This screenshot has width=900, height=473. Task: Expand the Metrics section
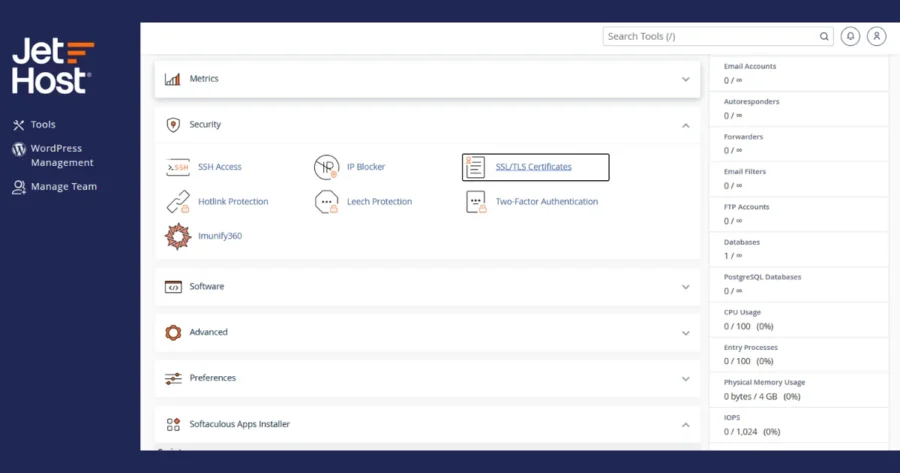pos(427,79)
